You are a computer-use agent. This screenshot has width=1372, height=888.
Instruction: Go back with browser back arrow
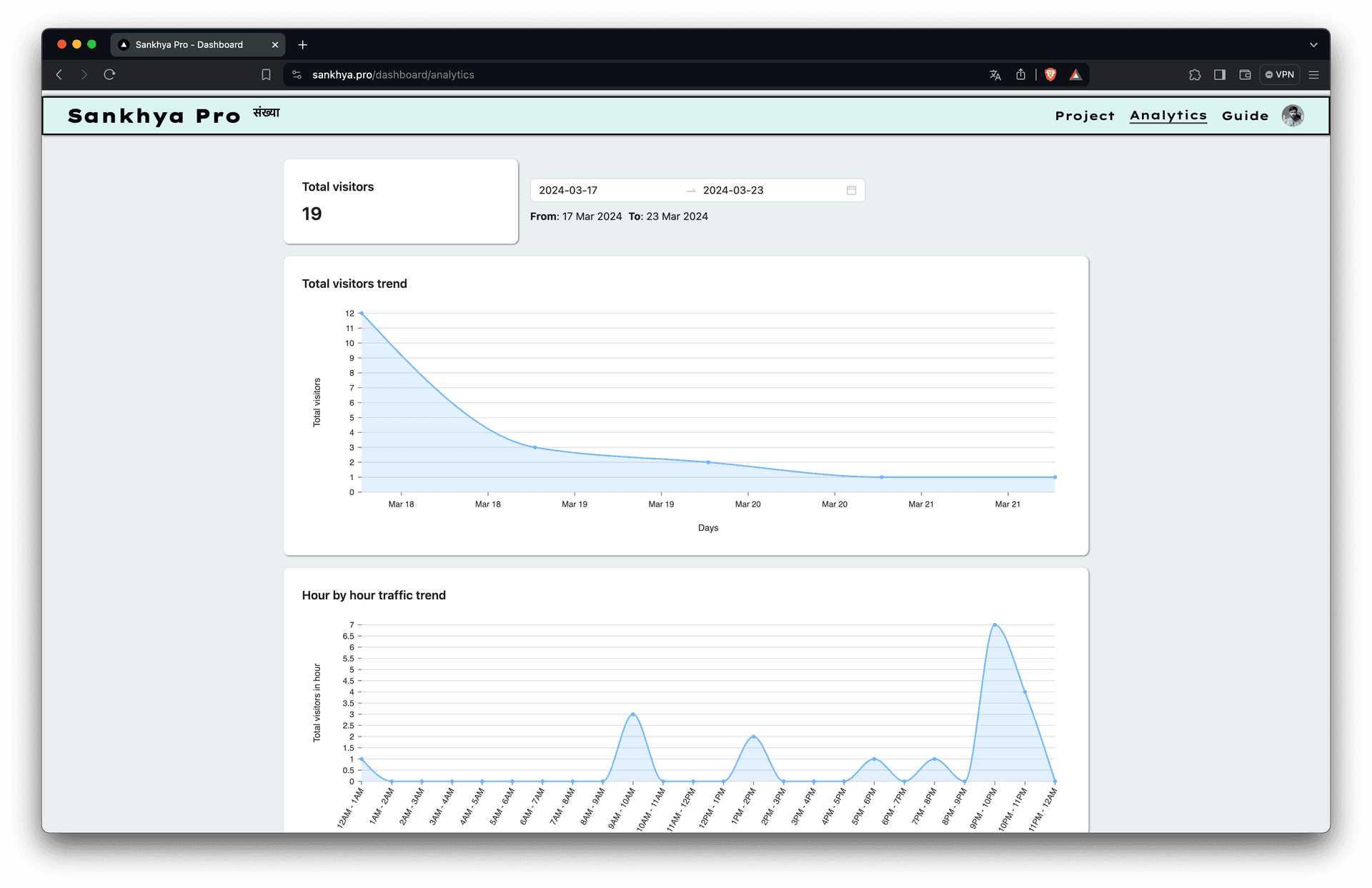(x=59, y=74)
